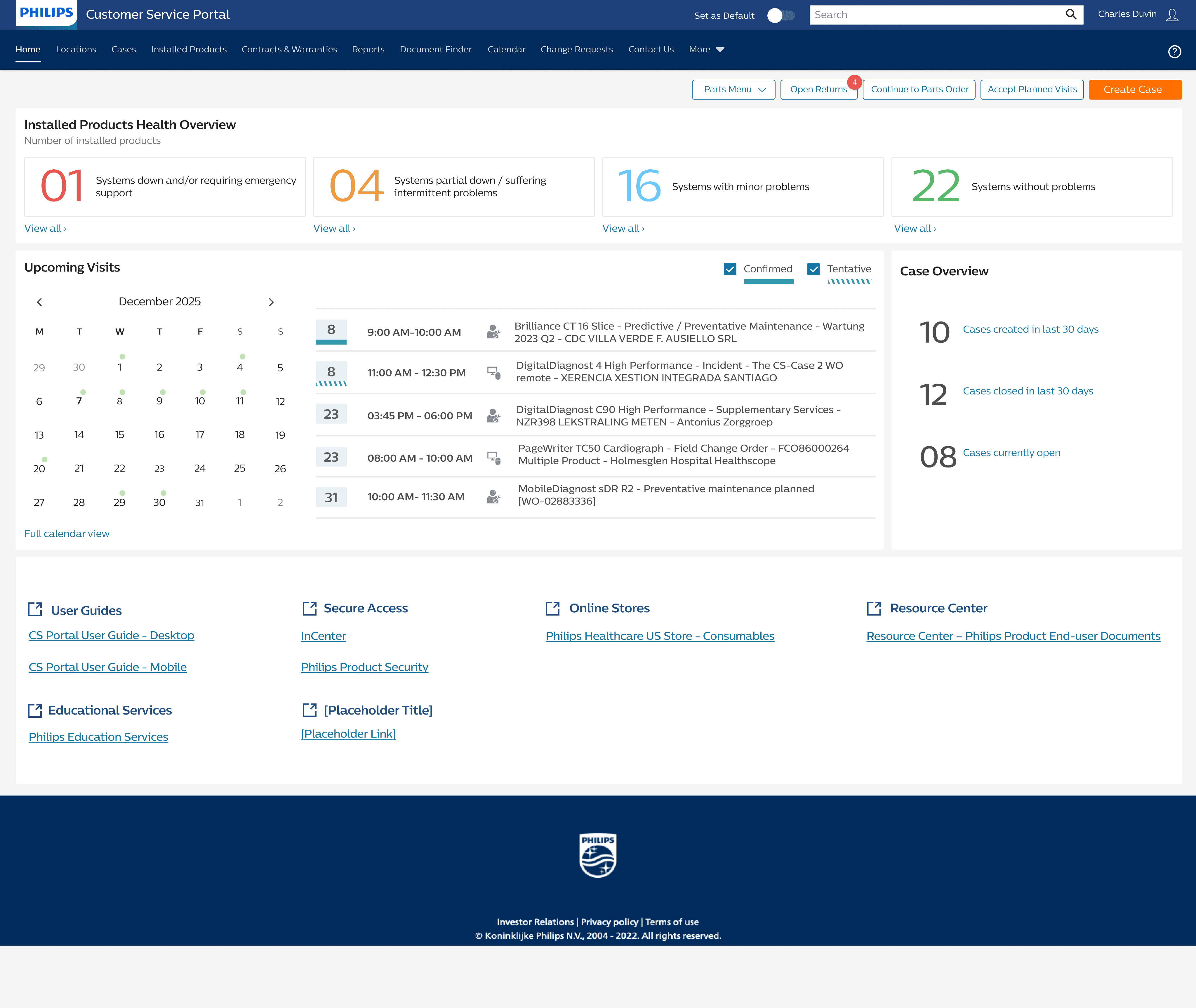
Task: Open the user profile icon
Action: tap(1172, 15)
